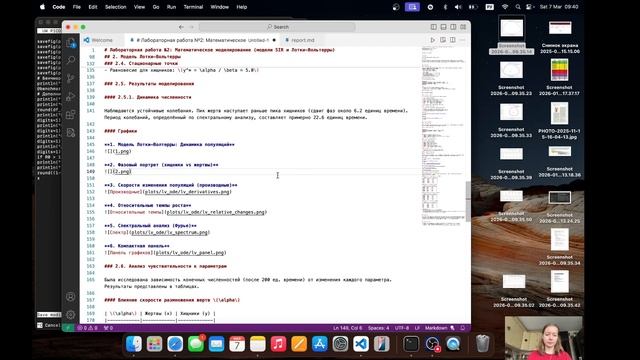
Task: Open the notifications bell in status bar
Action: (x=463, y=328)
